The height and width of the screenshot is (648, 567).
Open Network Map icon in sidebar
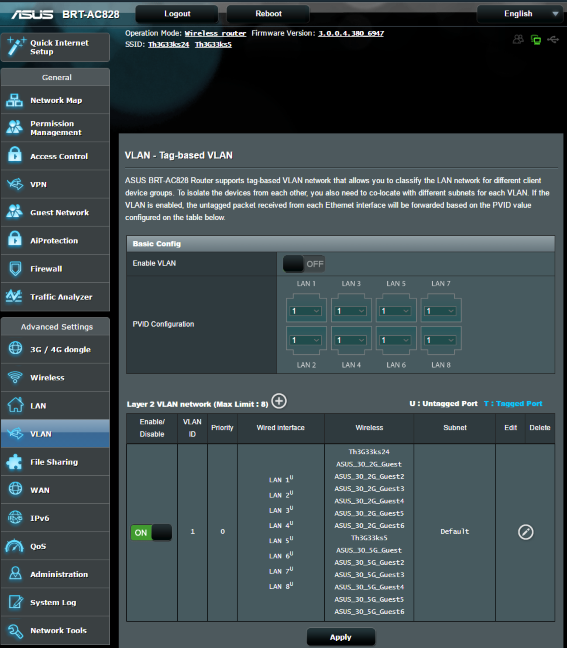(15, 100)
